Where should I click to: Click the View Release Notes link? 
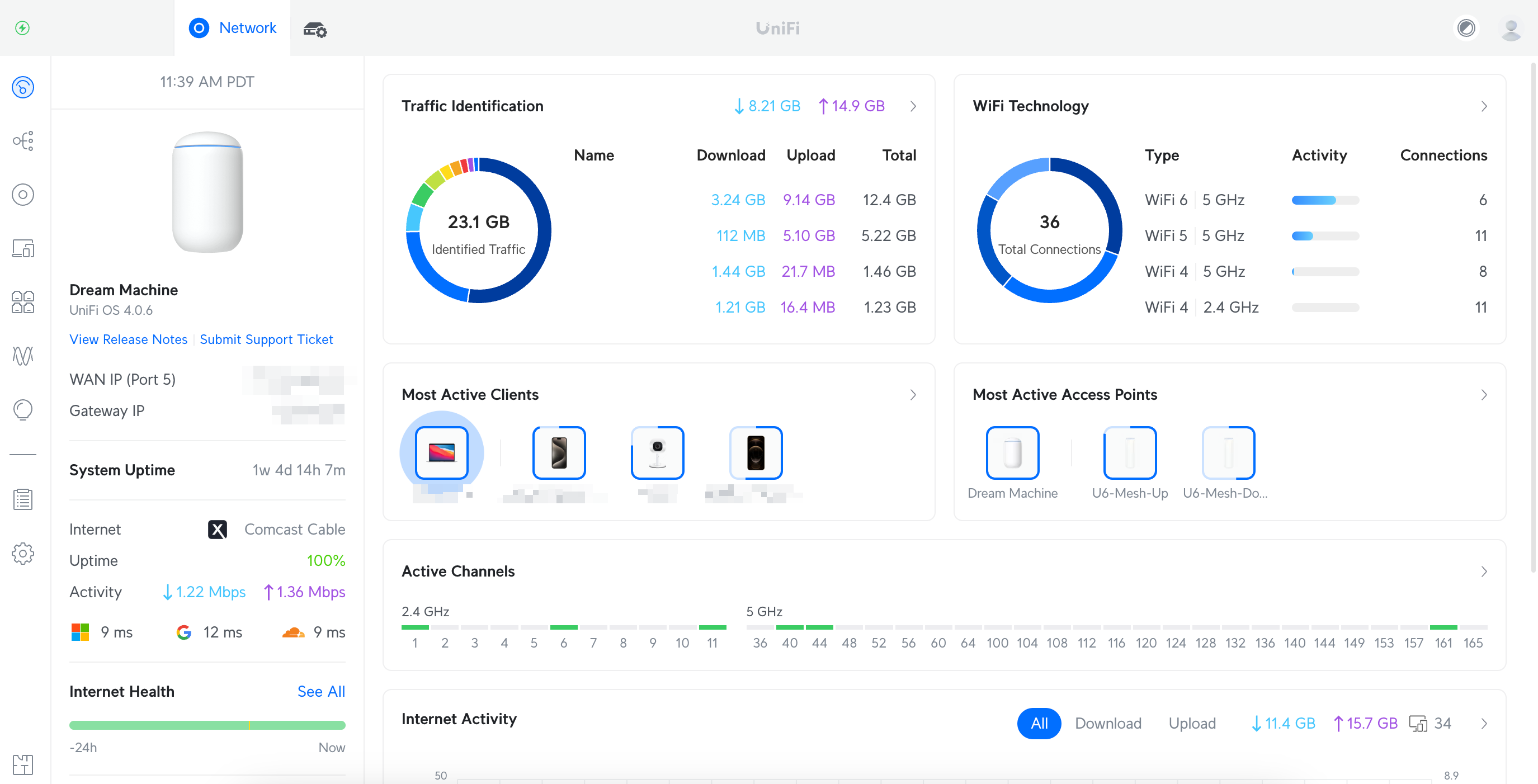pos(129,339)
